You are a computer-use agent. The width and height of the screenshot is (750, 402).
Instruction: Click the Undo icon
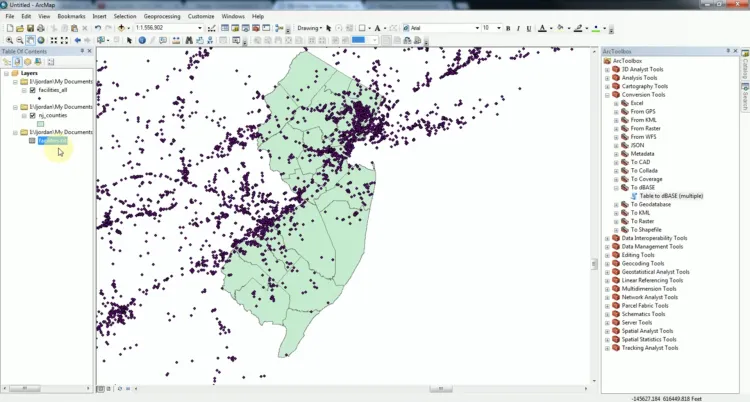pos(98,28)
